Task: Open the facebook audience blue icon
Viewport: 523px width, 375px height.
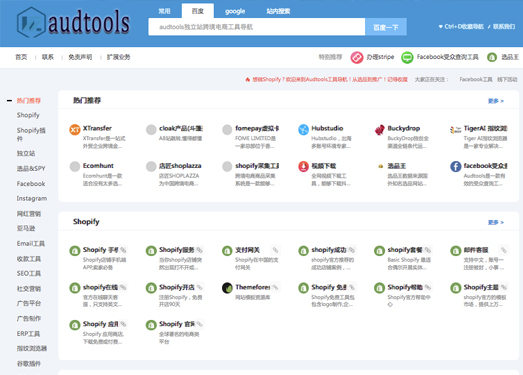Action: click(456, 166)
